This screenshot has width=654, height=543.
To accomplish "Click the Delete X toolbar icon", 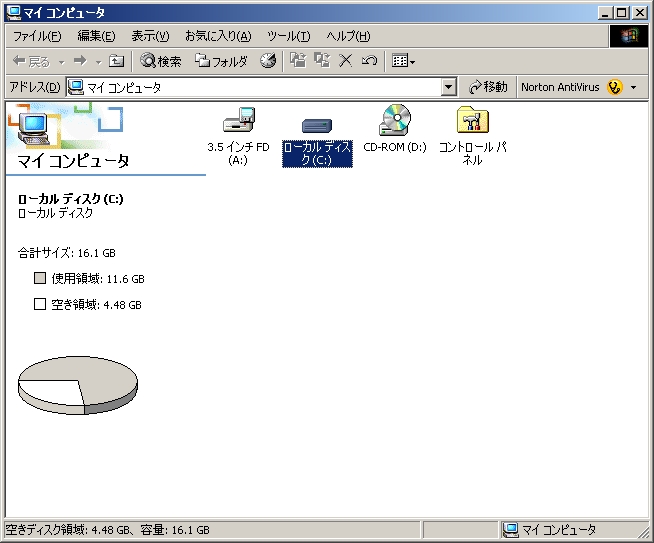I will 345,61.
